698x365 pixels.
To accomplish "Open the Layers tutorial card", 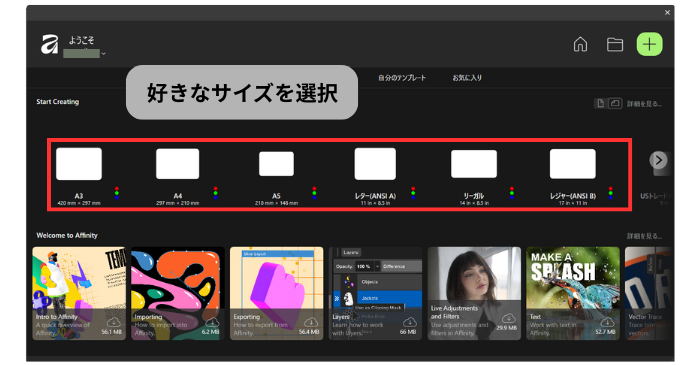I will (375, 294).
